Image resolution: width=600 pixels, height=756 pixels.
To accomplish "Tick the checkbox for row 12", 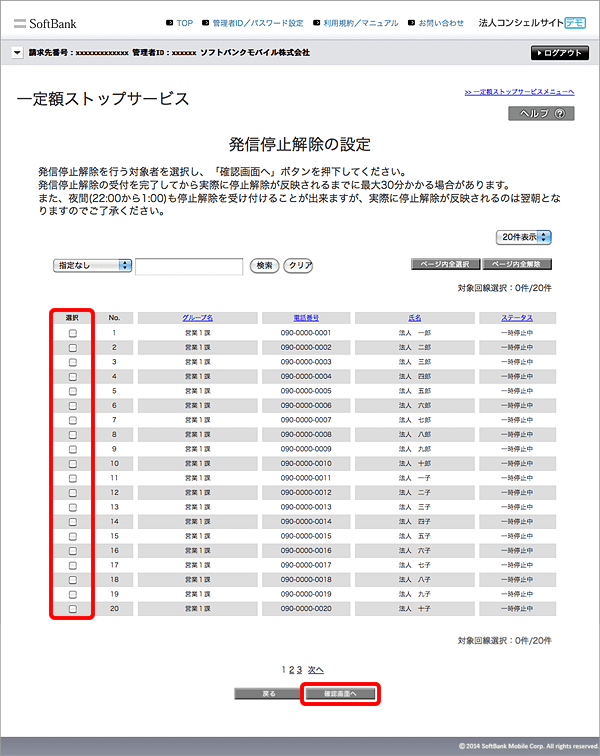I will click(72, 493).
